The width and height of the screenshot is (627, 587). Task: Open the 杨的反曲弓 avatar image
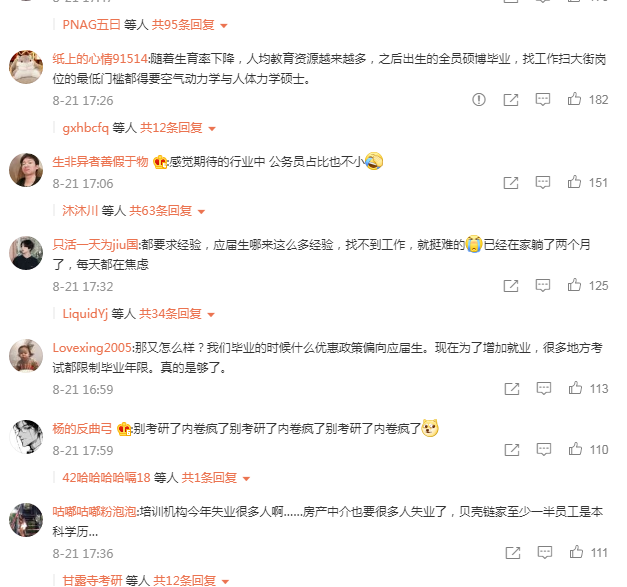(x=26, y=437)
